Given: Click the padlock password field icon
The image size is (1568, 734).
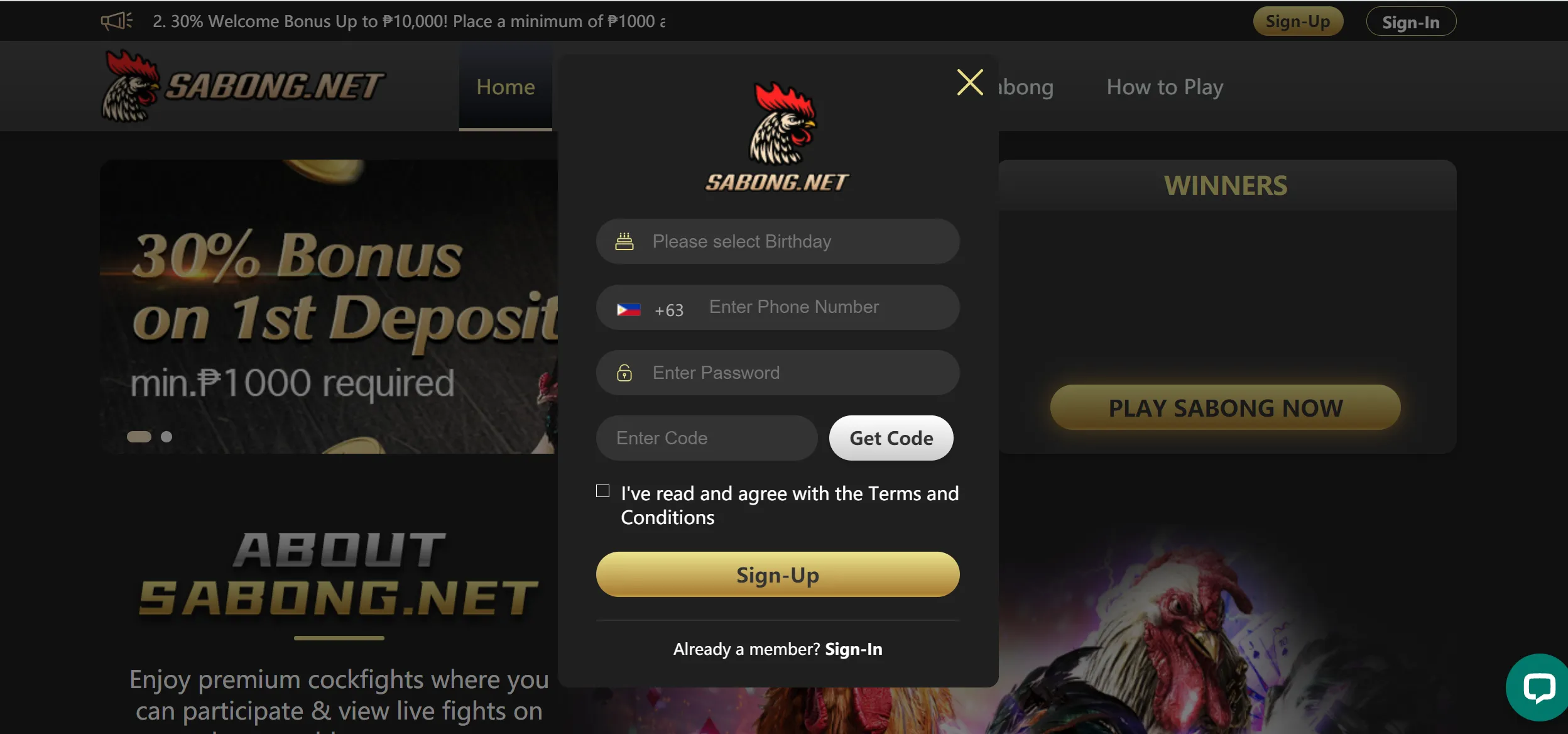Looking at the screenshot, I should pos(624,372).
